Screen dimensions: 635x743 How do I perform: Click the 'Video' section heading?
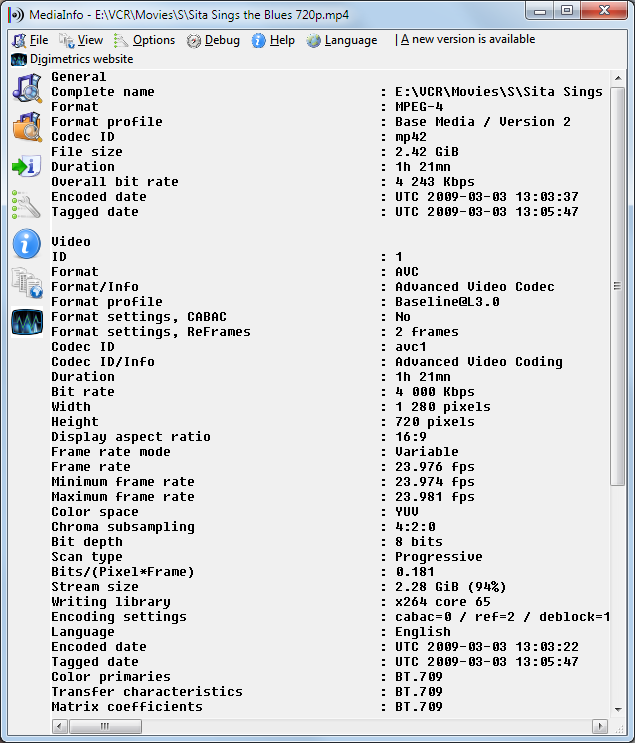(x=71, y=242)
